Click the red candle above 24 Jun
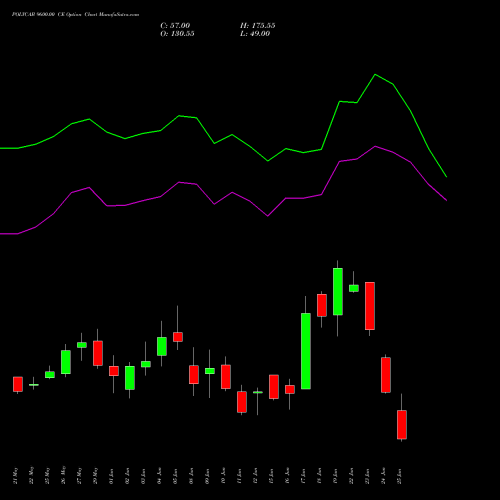Screen dimensions: 500x500 tap(386, 375)
